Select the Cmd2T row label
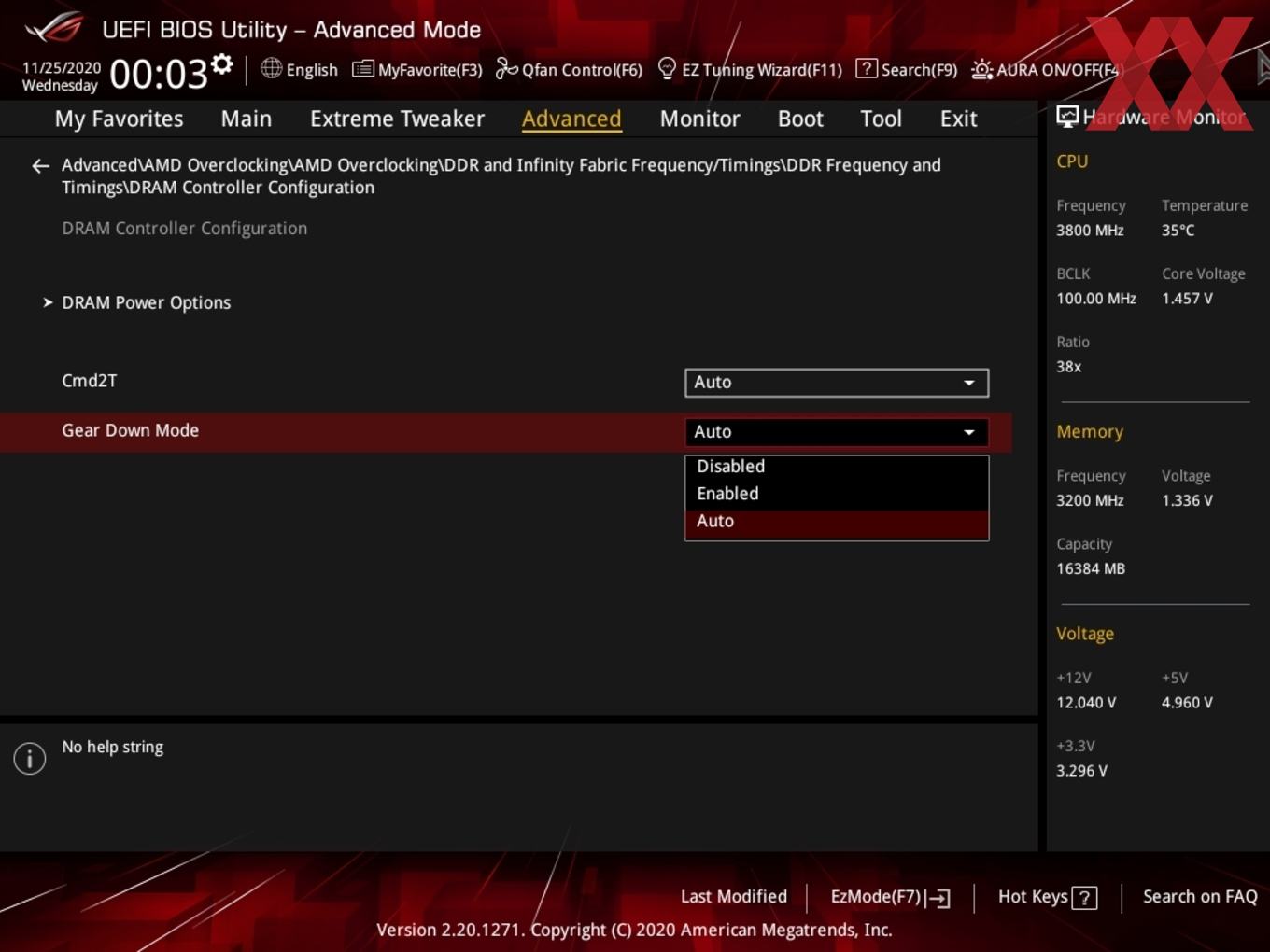 90,381
